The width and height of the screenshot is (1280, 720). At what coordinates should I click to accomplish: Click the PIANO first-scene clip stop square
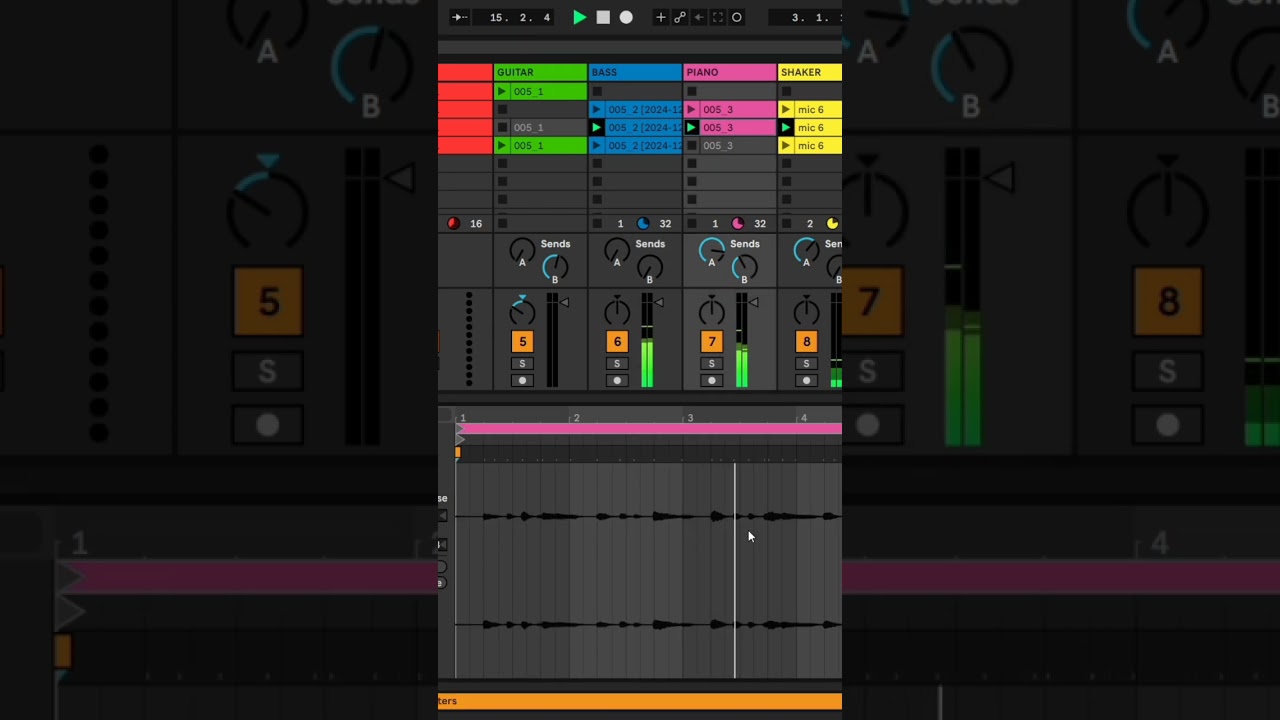(691, 91)
